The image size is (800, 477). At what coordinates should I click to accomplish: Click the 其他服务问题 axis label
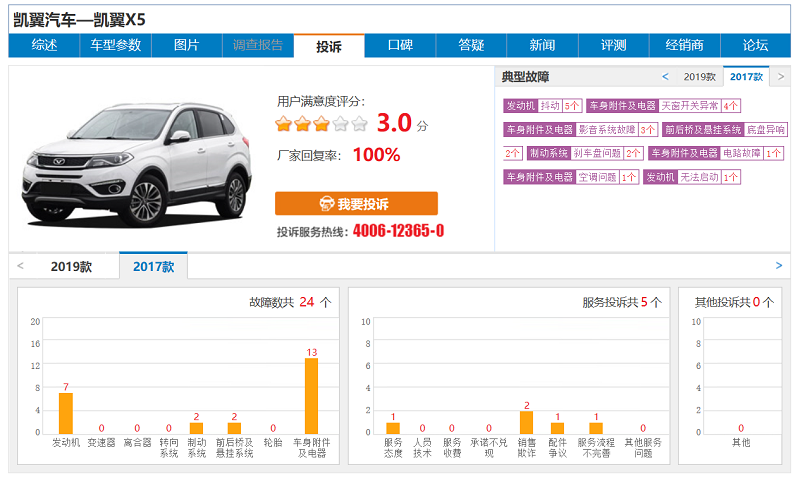(643, 448)
